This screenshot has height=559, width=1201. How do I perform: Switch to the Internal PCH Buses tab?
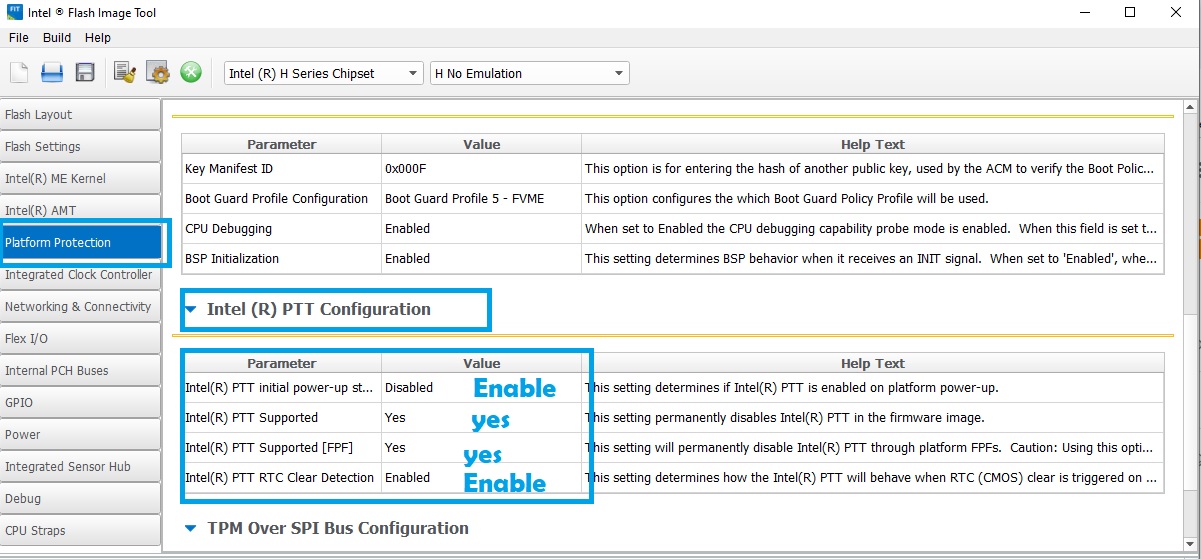[x=80, y=370]
